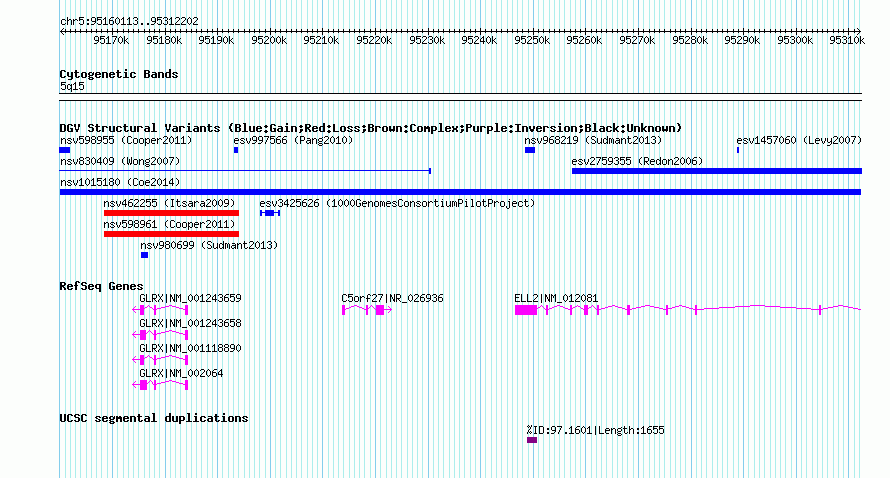Viewport: 890px width, 478px height.
Task: Select the nsv830409 (Wong2007) label
Action: click(x=120, y=161)
